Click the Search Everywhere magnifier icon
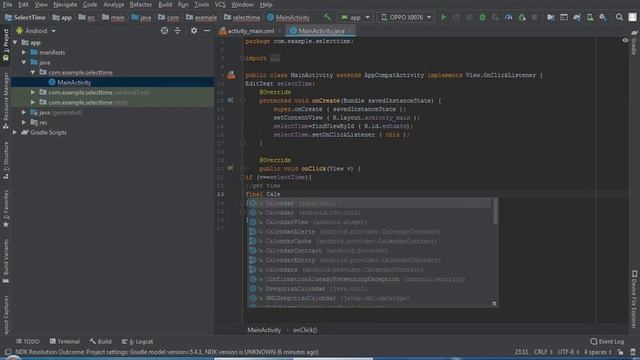The height and width of the screenshot is (360, 640). tap(619, 17)
